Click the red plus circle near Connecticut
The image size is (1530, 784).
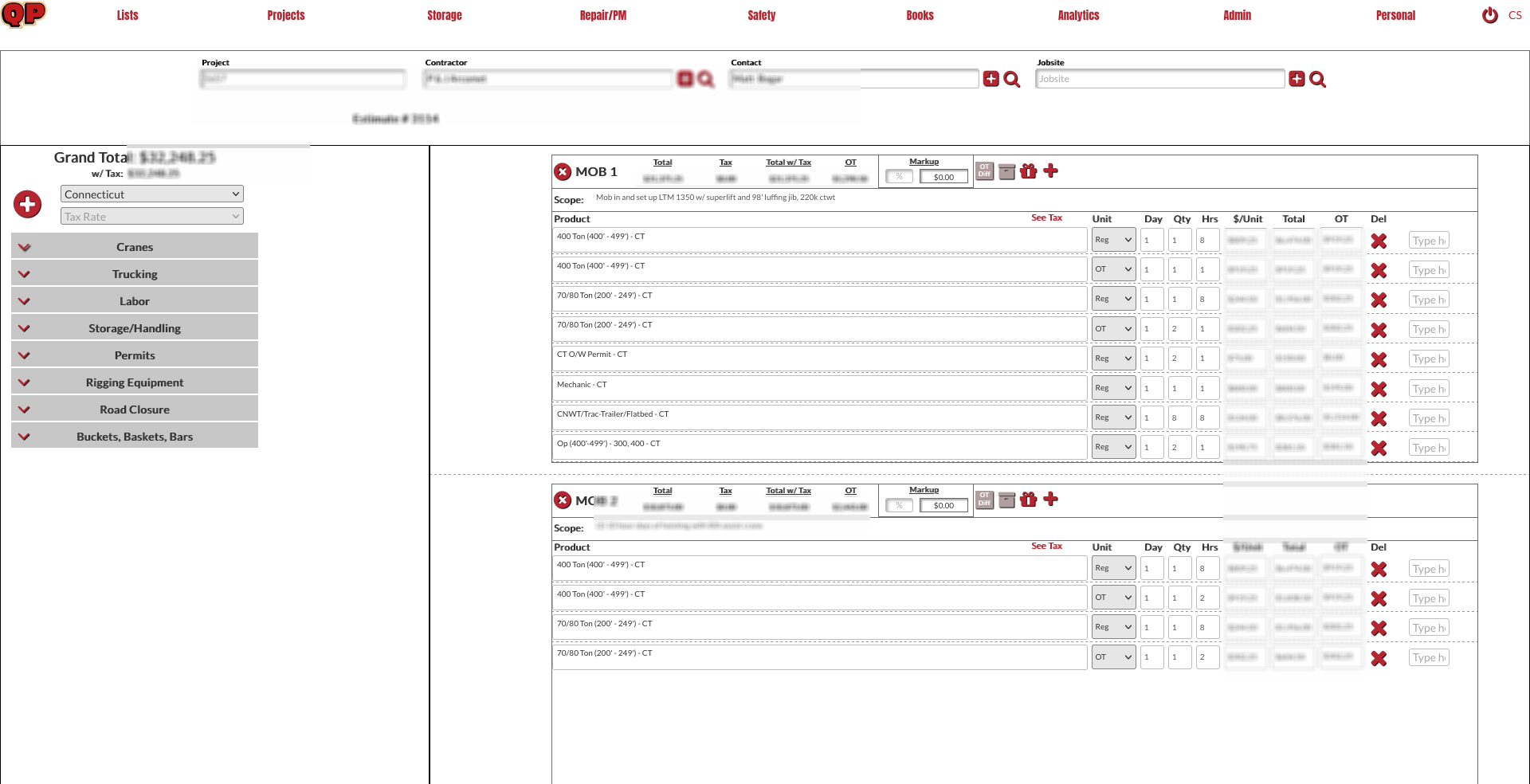coord(28,205)
